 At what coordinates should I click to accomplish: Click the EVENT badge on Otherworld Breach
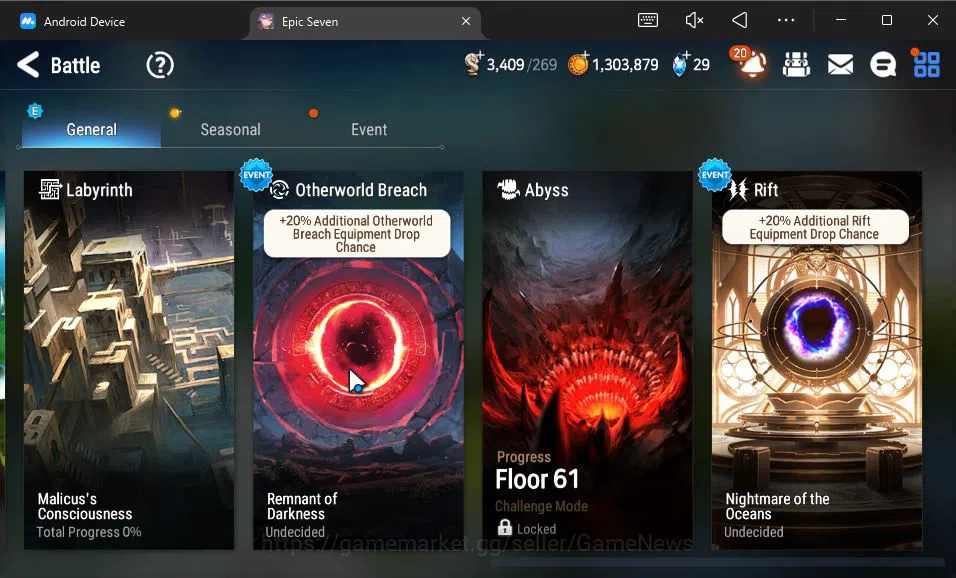tap(256, 175)
